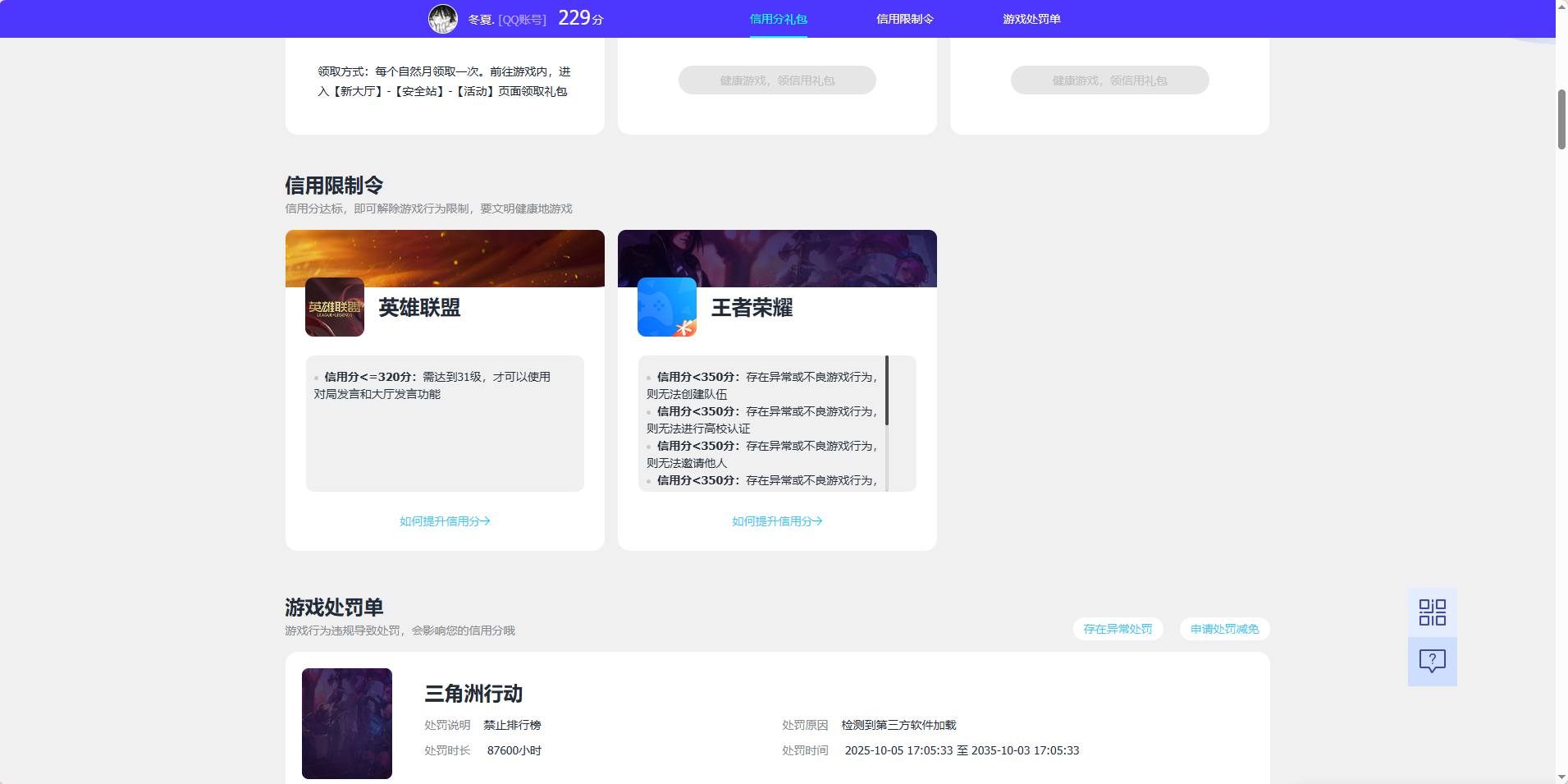
Task: Click the 申请处罚减免 button
Action: (x=1224, y=629)
